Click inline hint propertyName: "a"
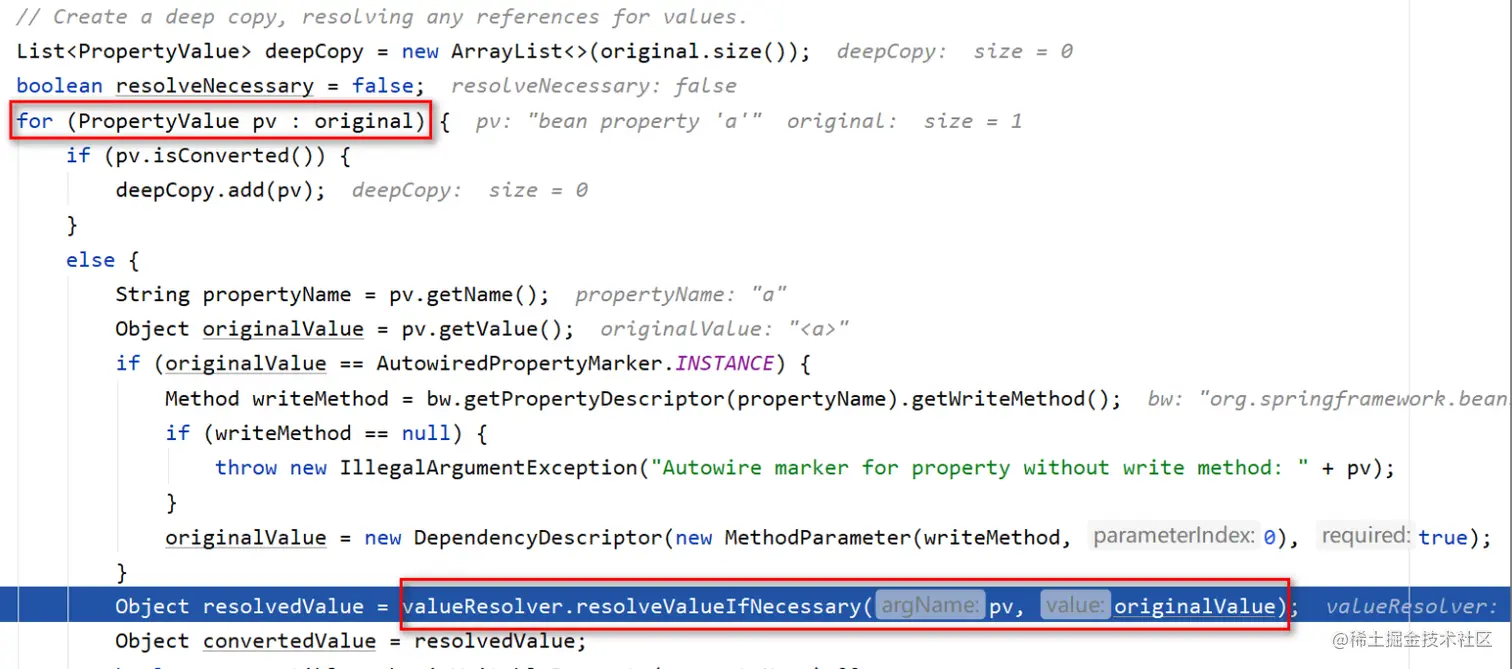 click(x=681, y=295)
